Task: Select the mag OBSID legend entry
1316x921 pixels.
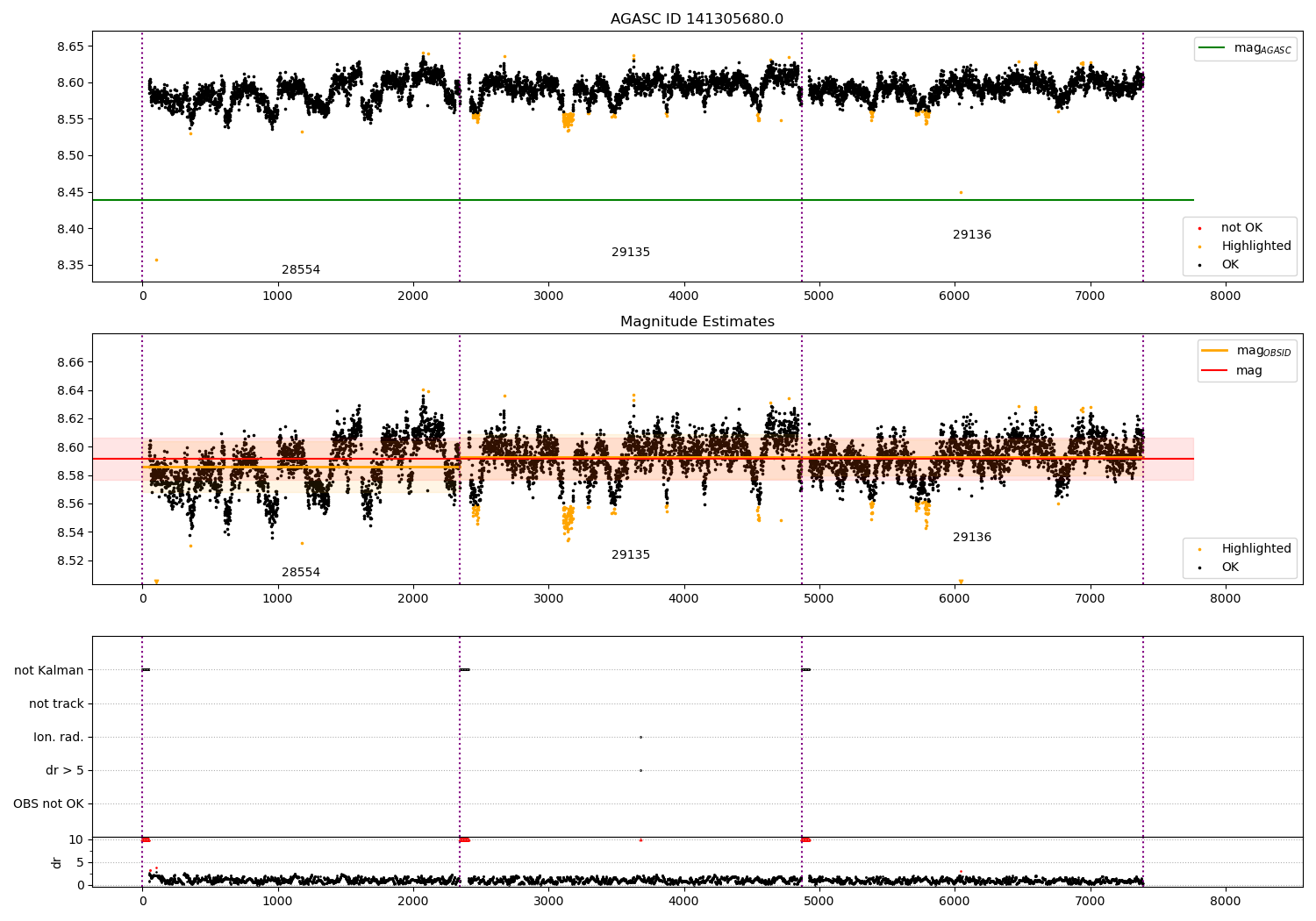Action: point(1246,351)
